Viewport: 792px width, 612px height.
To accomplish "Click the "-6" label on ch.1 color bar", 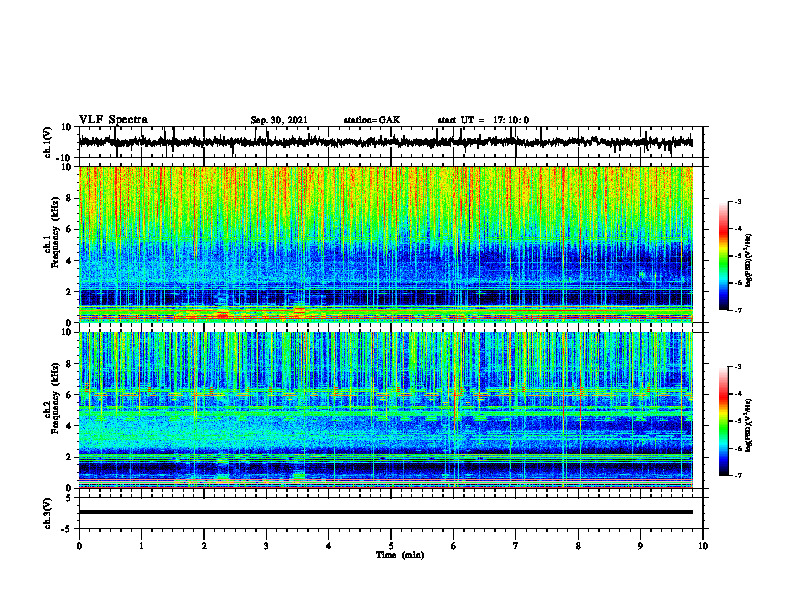I will pos(737,283).
